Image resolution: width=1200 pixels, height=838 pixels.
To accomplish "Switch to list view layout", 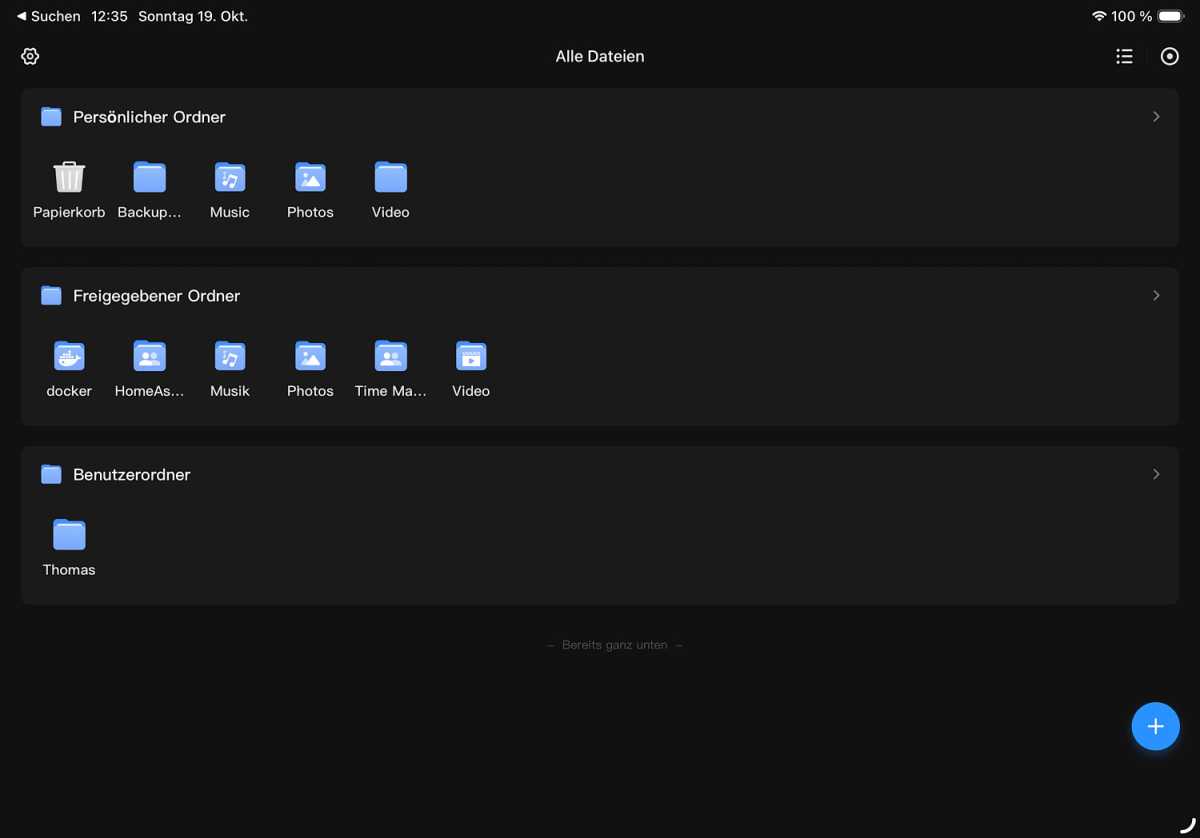I will [x=1124, y=56].
